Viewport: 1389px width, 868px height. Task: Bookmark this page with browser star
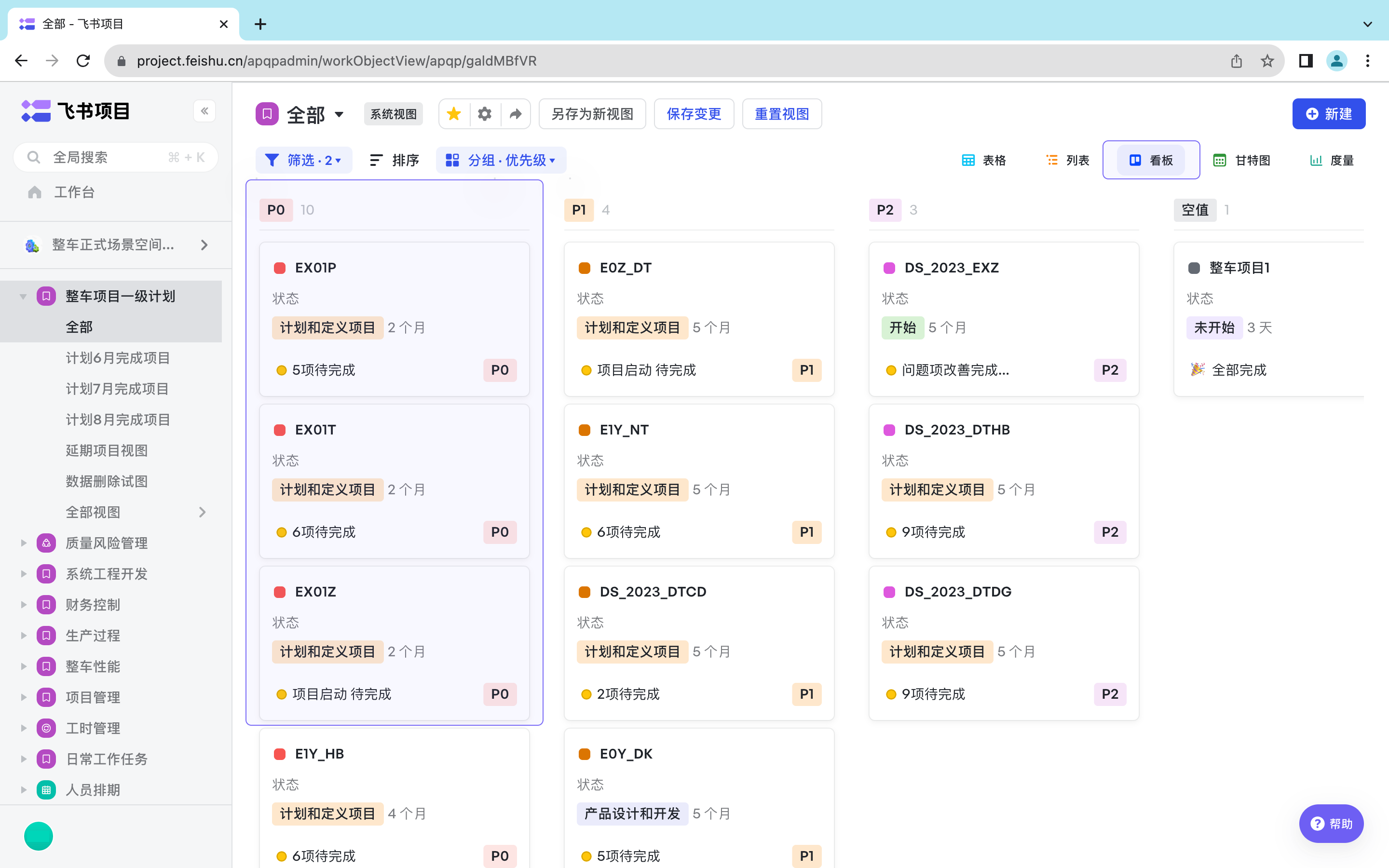[x=1267, y=61]
